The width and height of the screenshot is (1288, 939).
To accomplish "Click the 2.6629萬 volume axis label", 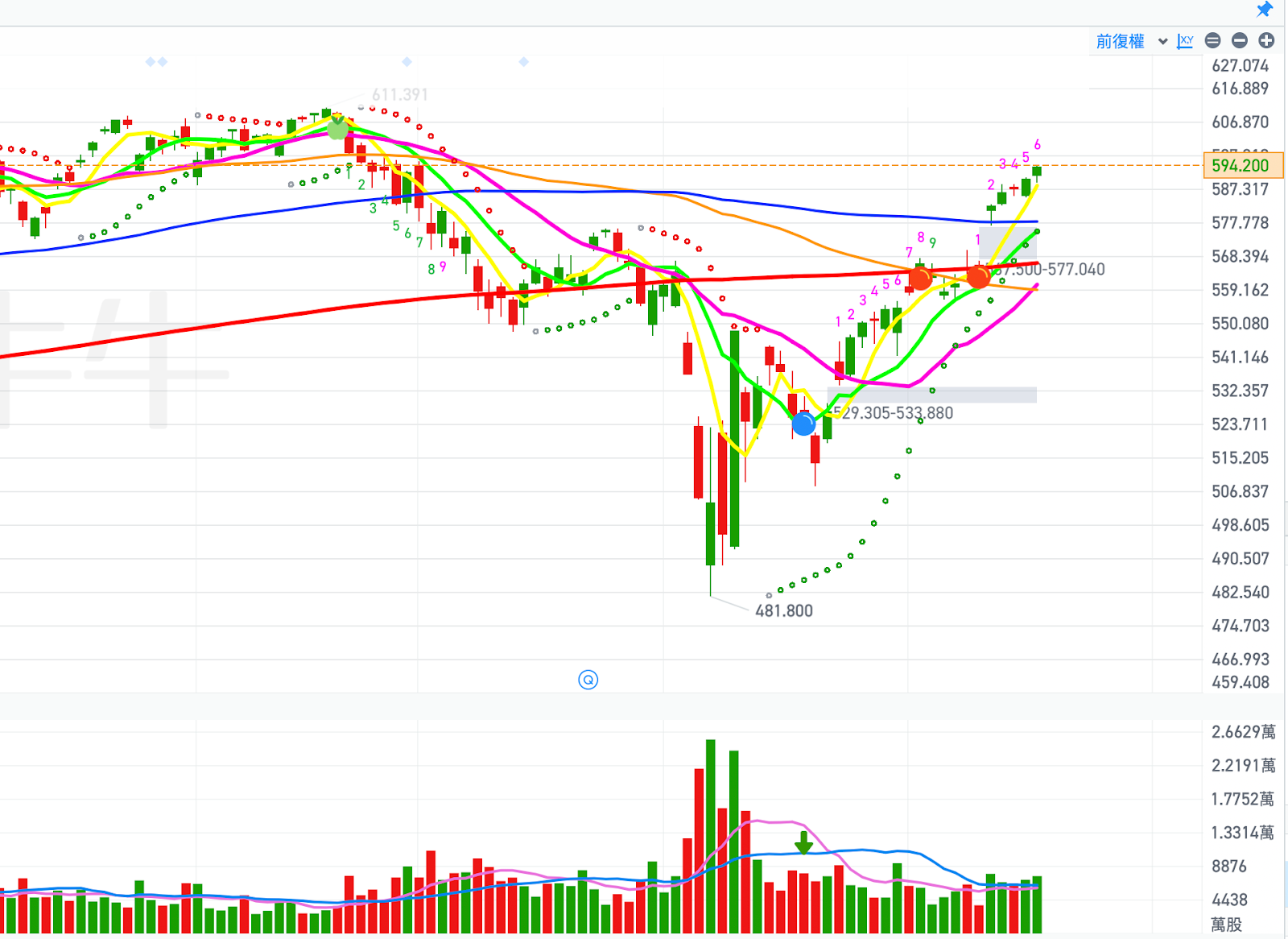I will (1244, 732).
